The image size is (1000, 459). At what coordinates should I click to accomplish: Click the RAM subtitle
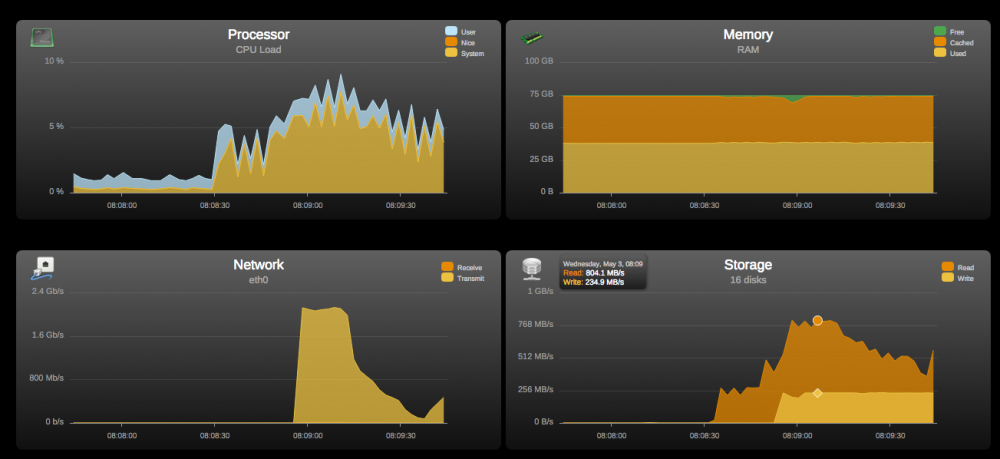point(747,50)
